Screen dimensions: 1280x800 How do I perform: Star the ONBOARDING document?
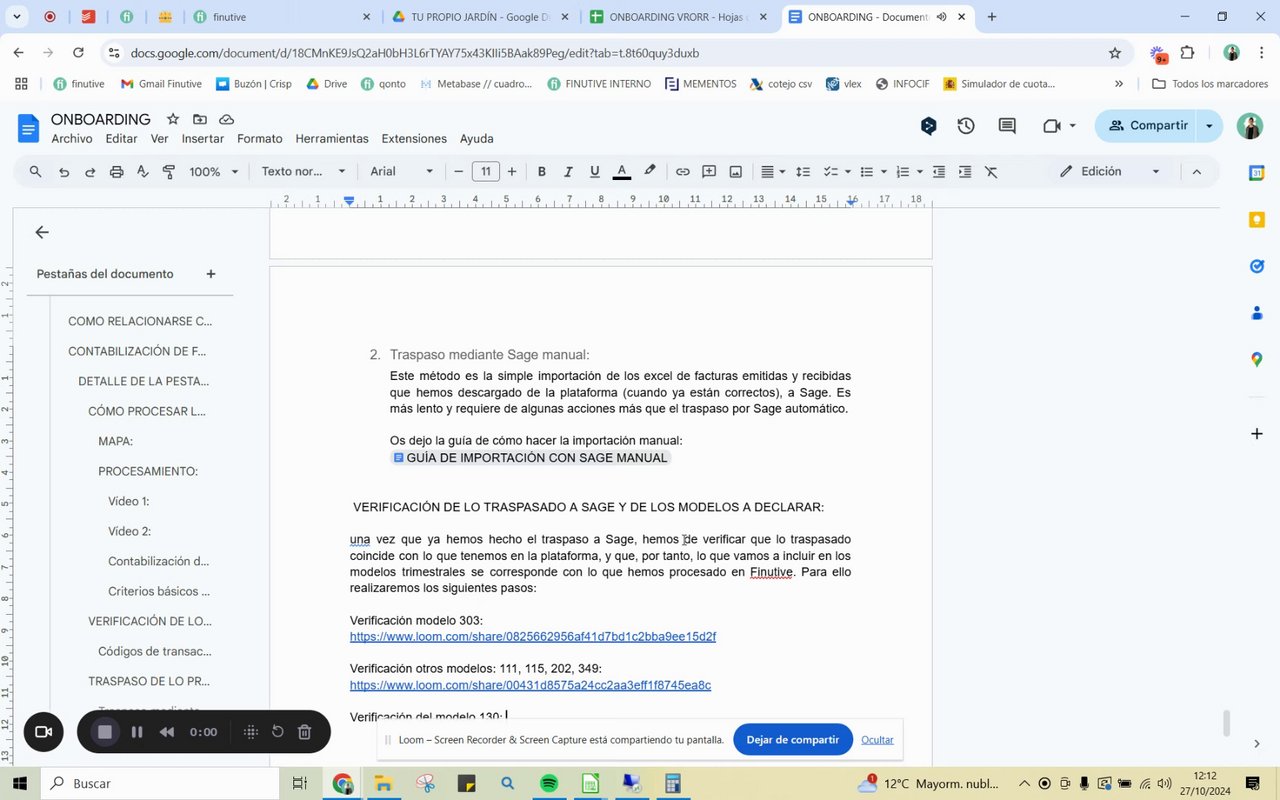click(x=173, y=119)
